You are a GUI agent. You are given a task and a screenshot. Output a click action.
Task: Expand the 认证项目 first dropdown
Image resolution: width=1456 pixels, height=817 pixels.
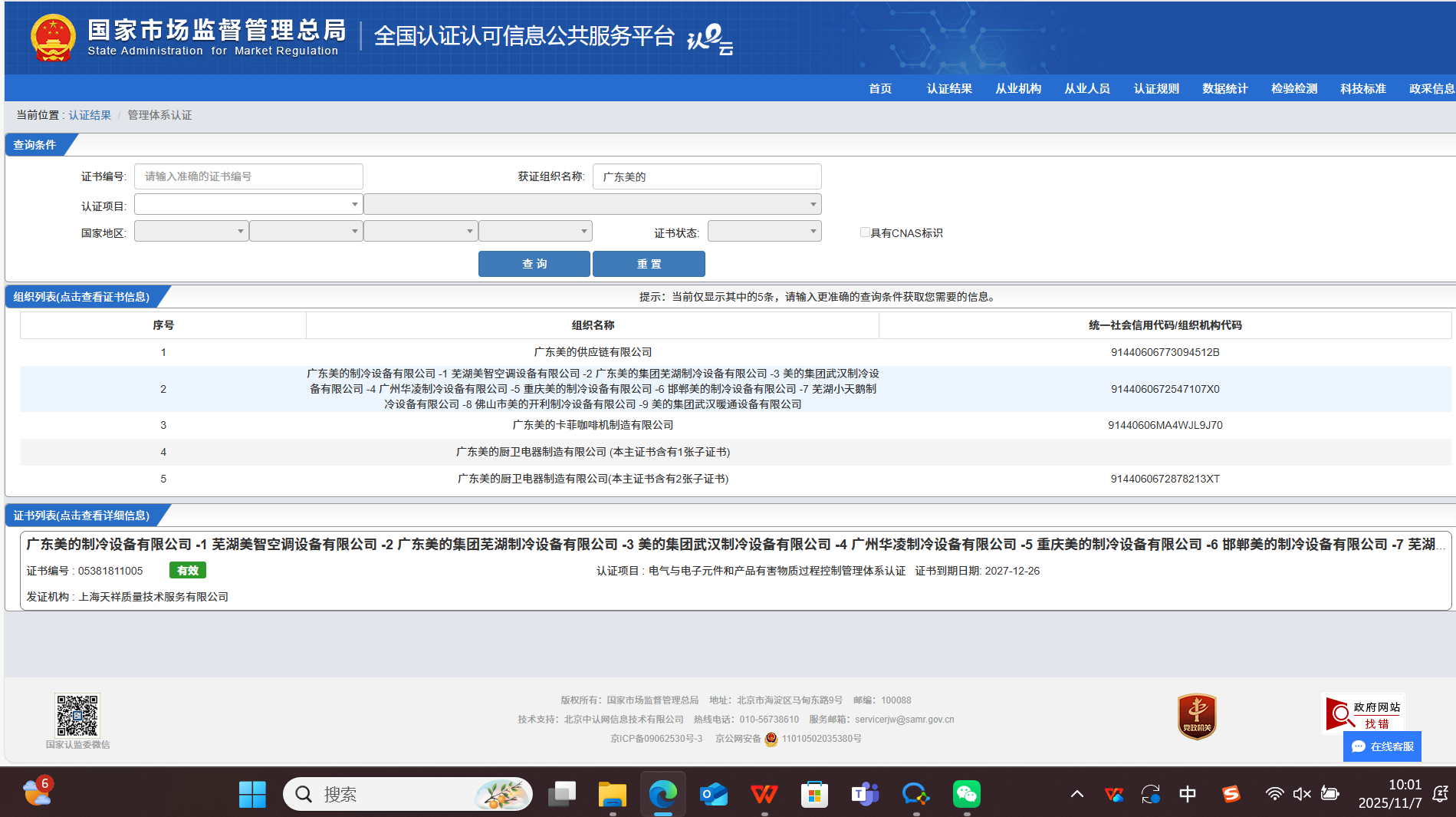tap(248, 204)
